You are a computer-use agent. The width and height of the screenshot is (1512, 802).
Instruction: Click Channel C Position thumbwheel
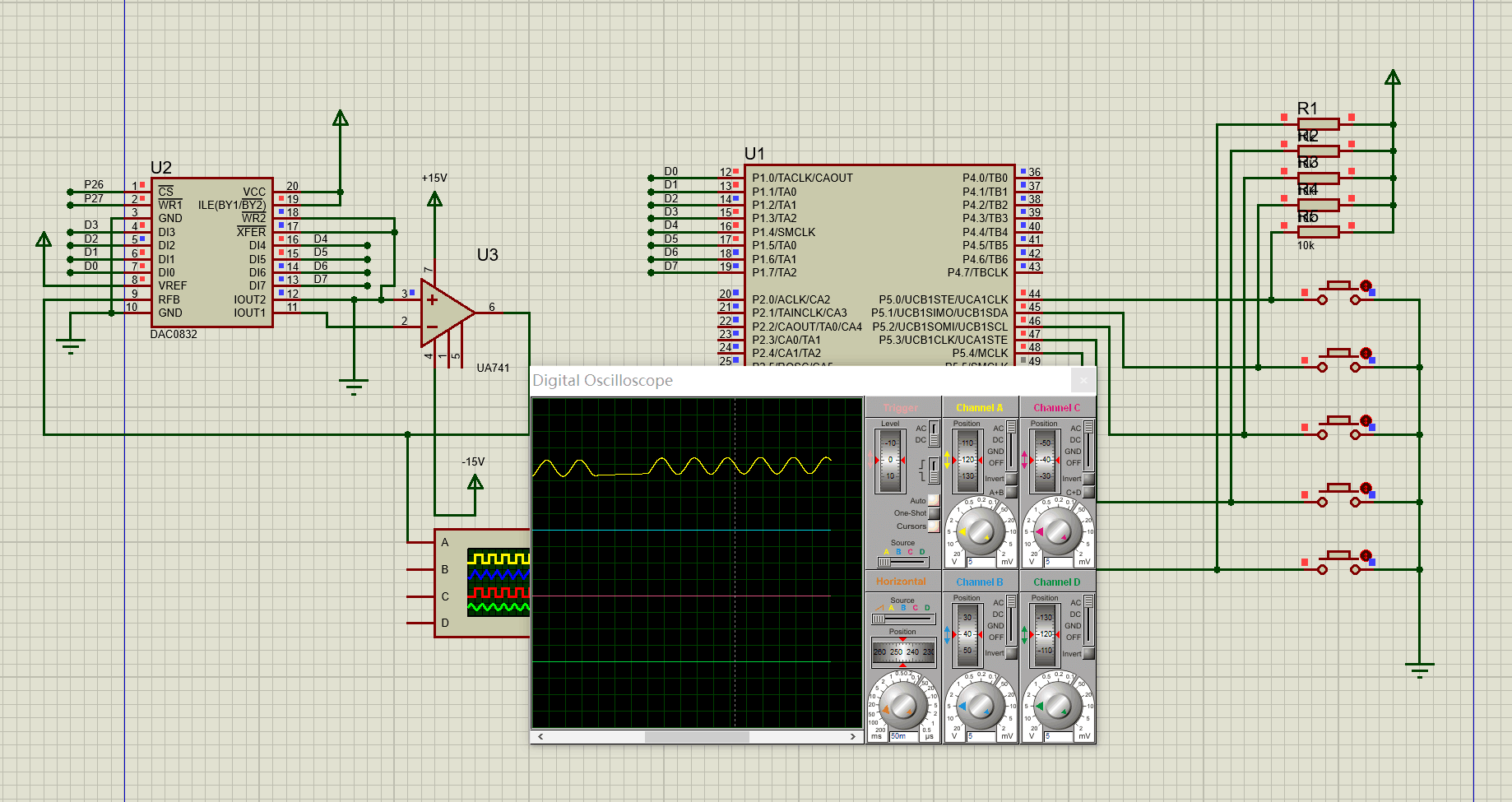[x=1045, y=460]
